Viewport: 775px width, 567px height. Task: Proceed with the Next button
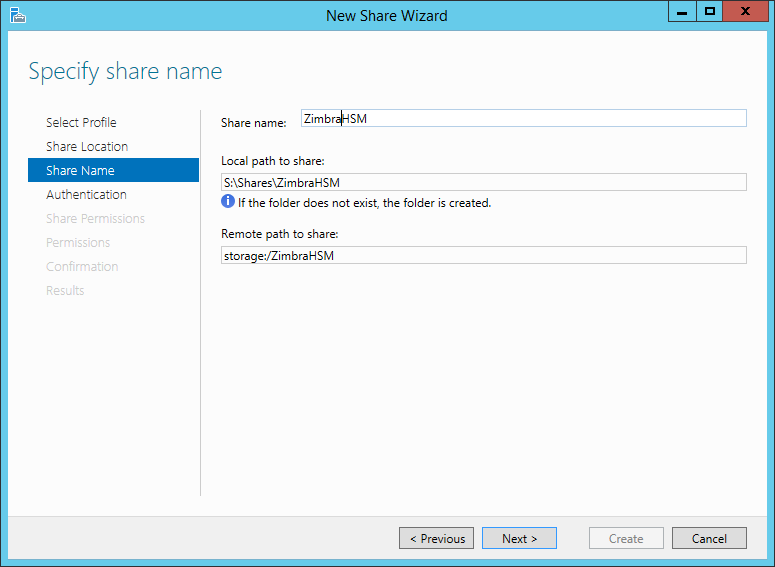(519, 538)
